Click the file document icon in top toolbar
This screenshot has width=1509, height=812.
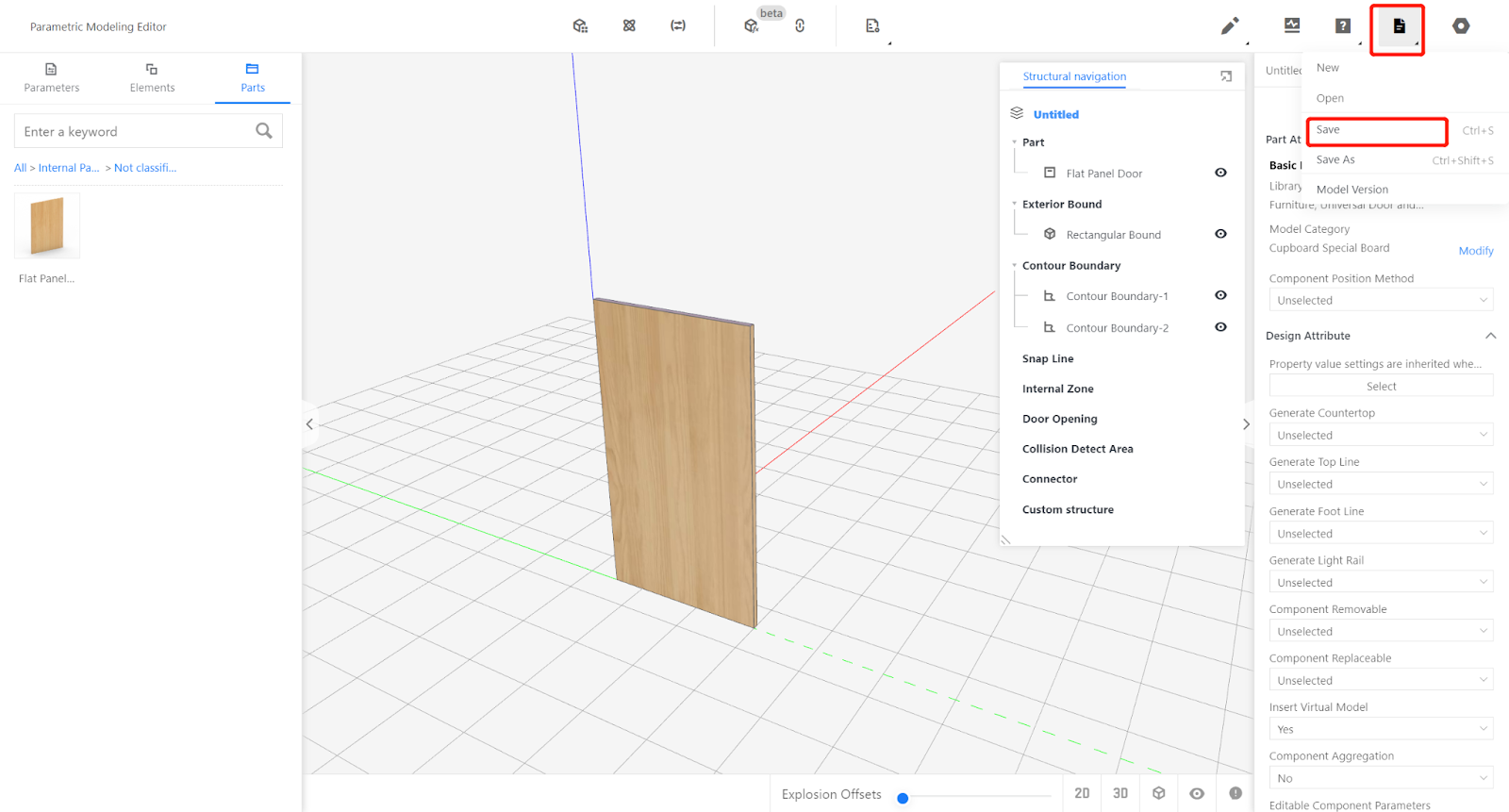(x=1399, y=26)
